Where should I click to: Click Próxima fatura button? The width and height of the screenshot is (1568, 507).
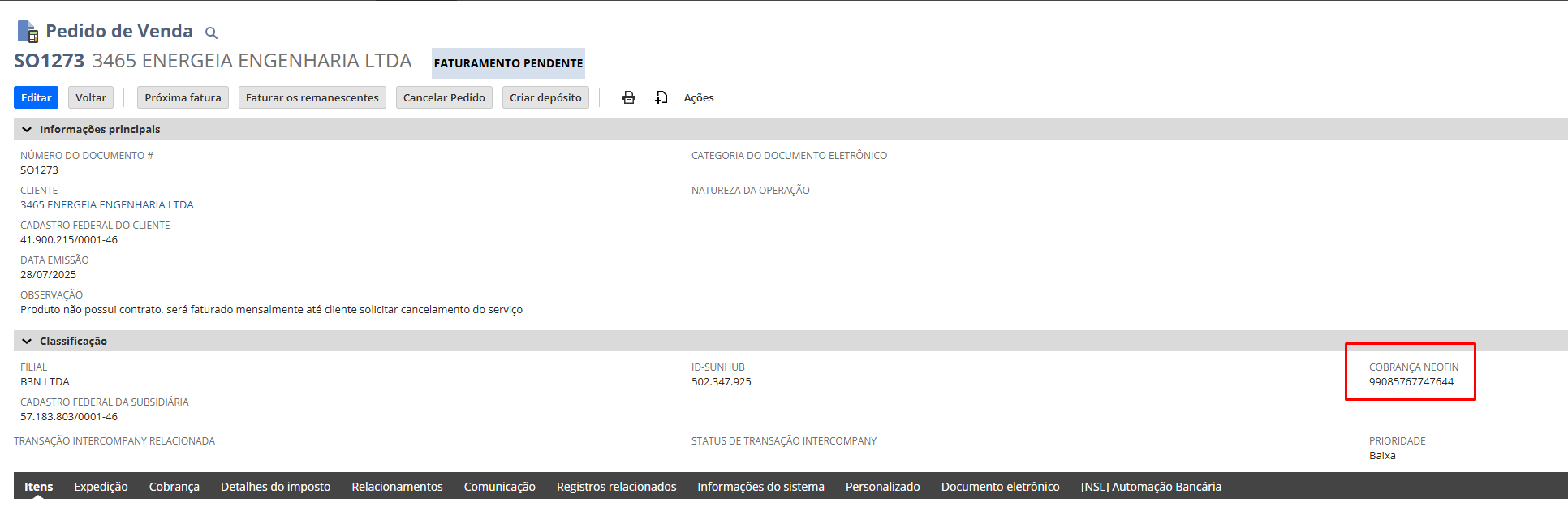click(183, 97)
